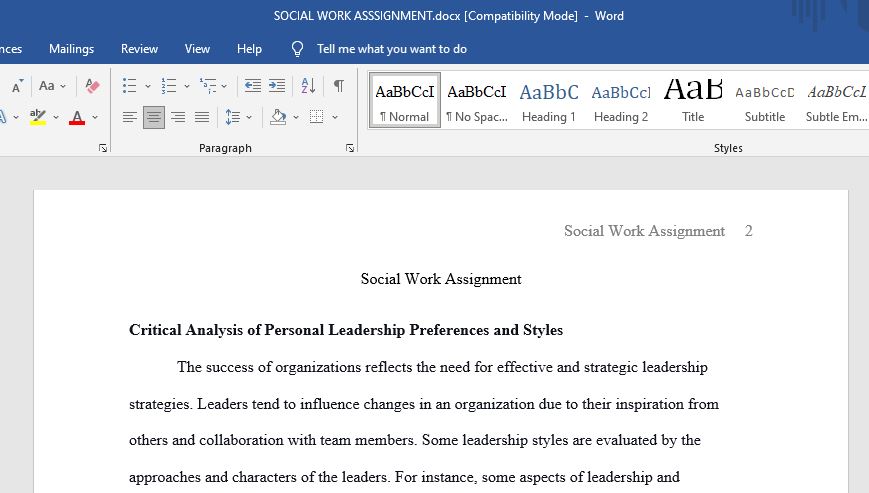The height and width of the screenshot is (493, 869).
Task: Align the text to the left
Action: [130, 117]
